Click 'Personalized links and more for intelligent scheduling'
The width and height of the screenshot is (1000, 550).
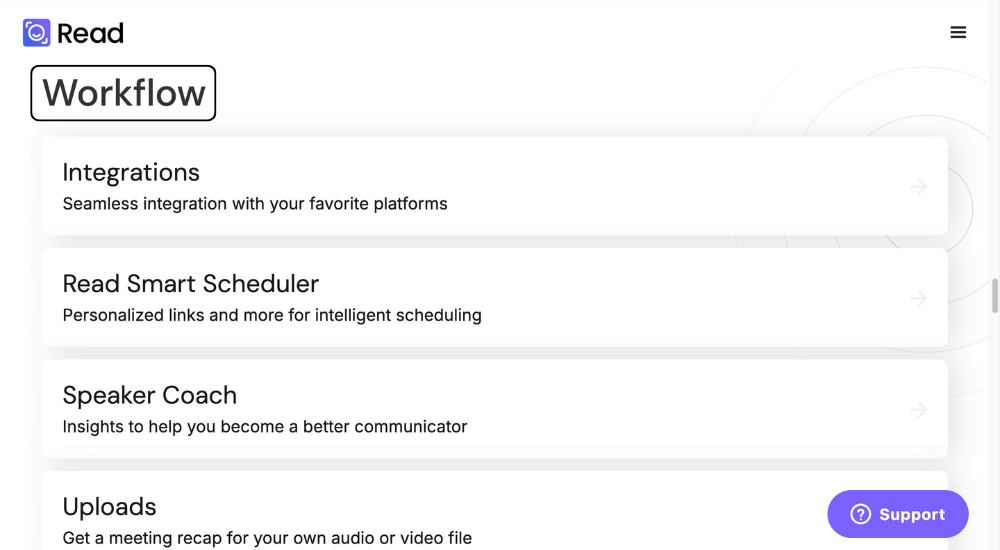272,315
